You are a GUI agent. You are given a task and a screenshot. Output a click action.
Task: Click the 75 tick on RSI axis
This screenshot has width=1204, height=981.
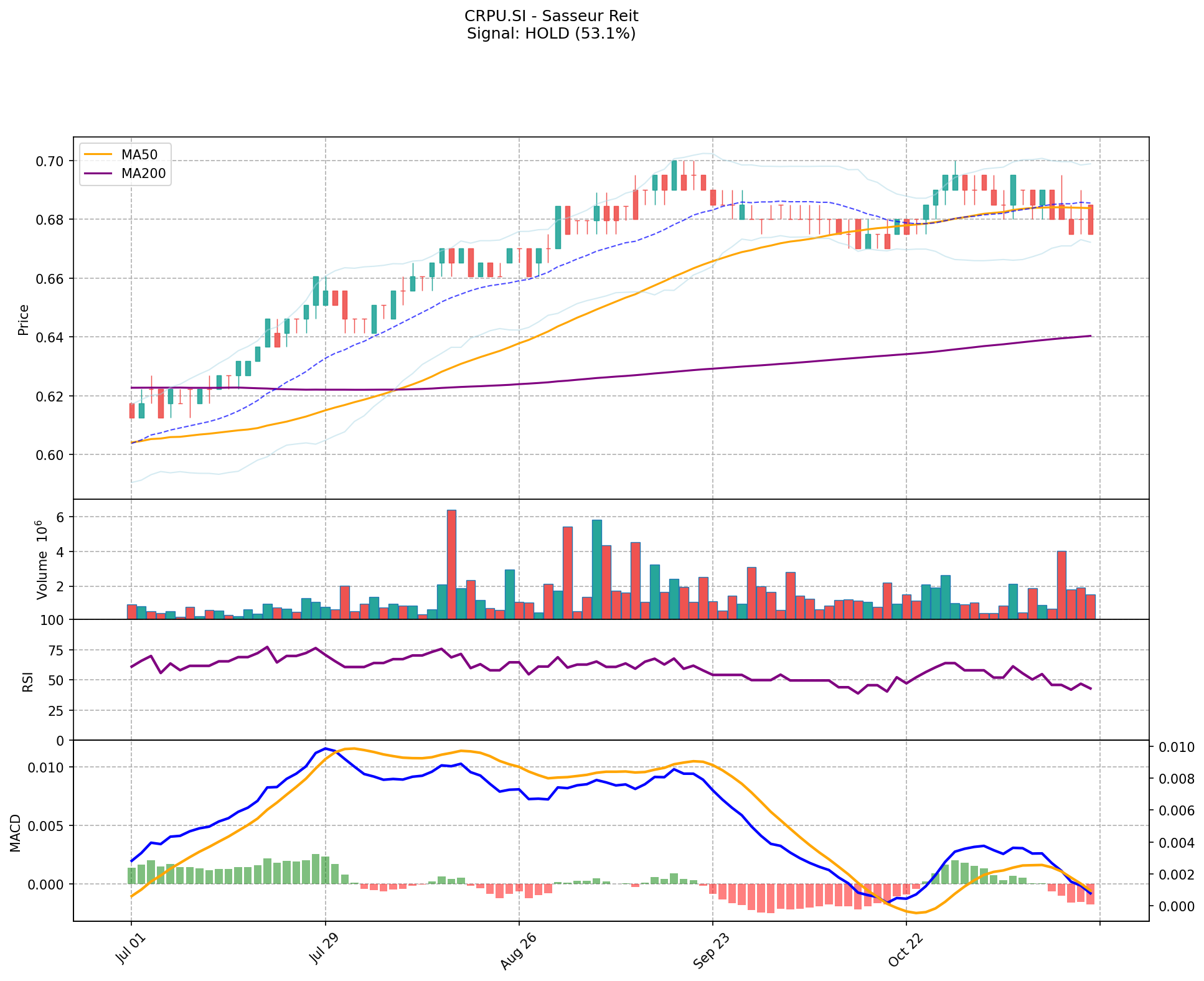pos(56,650)
